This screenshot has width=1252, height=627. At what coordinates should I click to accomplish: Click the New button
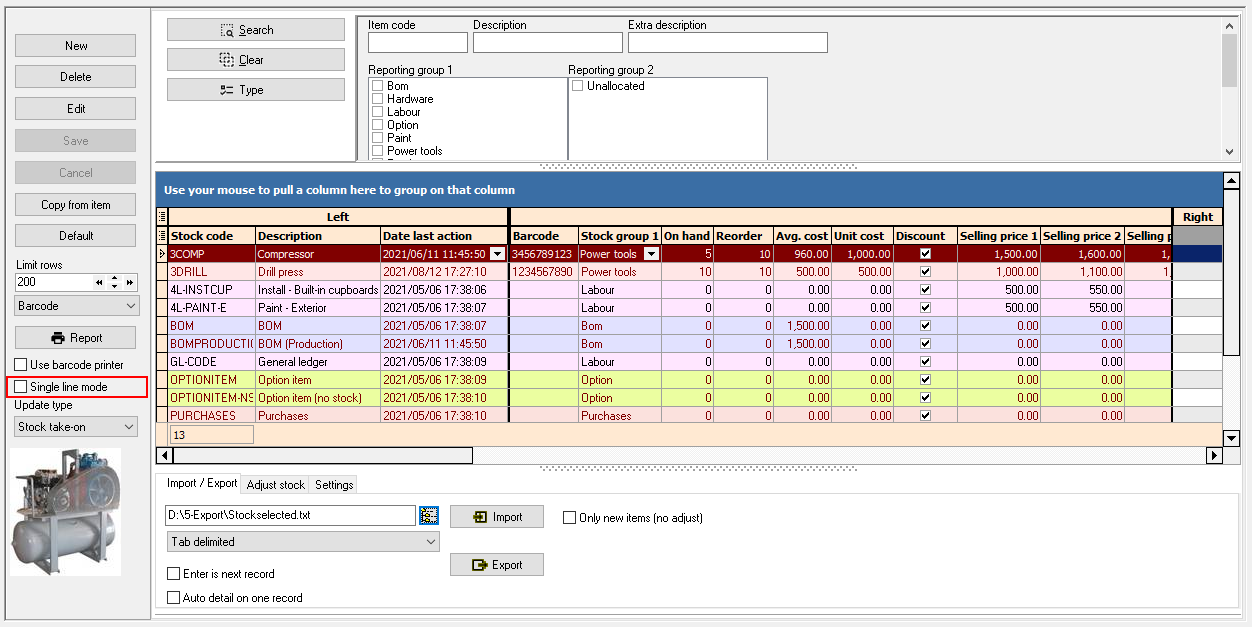[x=76, y=46]
